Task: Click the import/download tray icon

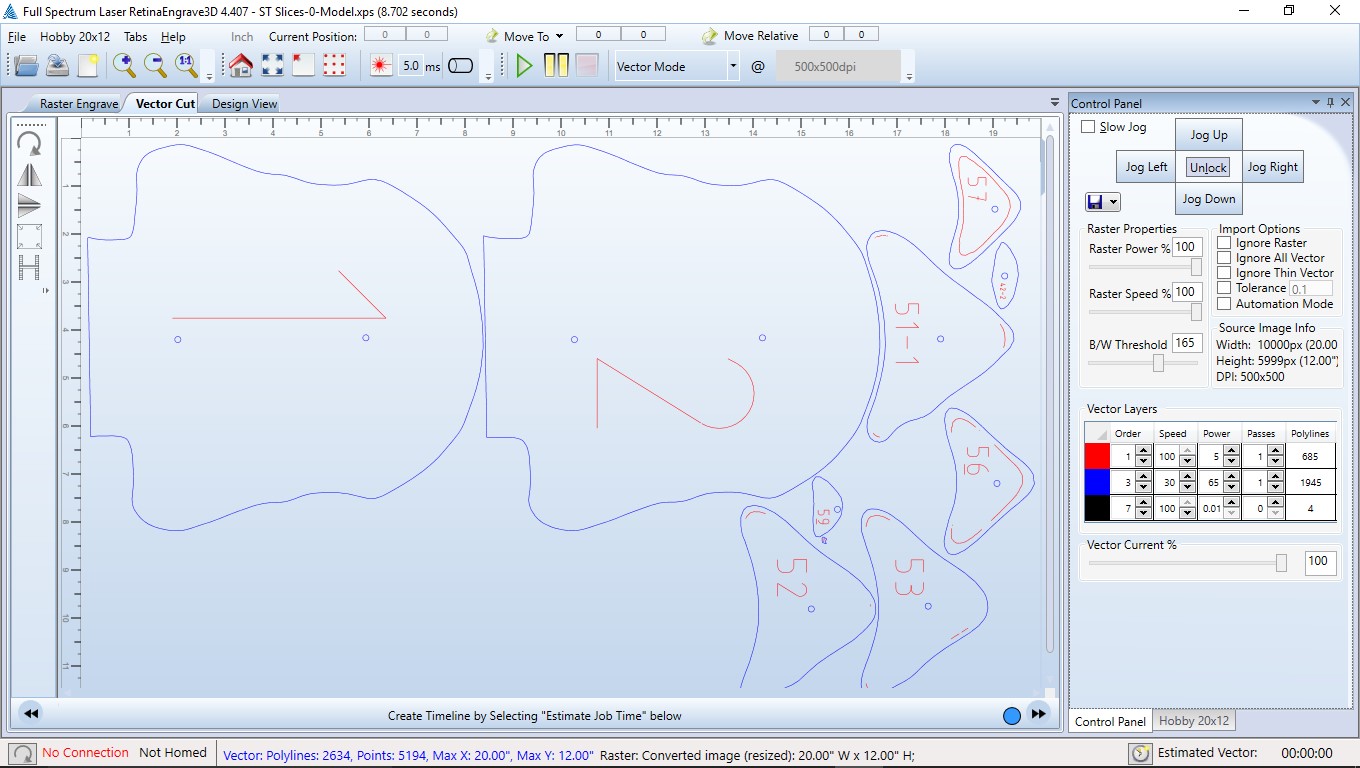Action: coord(58,66)
